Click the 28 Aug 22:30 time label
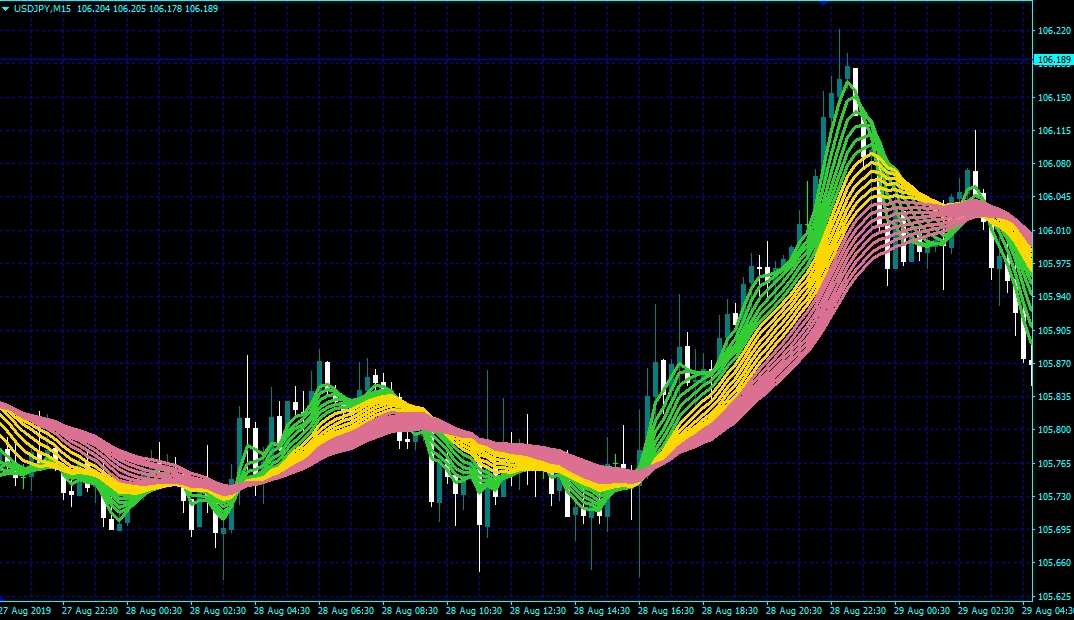Viewport: 1074px width, 620px height. pos(858,610)
